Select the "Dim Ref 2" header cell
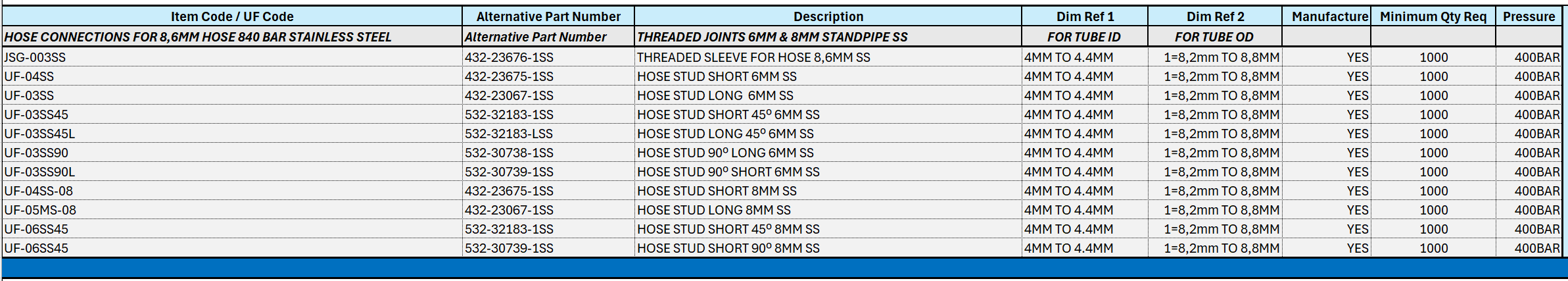 click(x=1215, y=16)
